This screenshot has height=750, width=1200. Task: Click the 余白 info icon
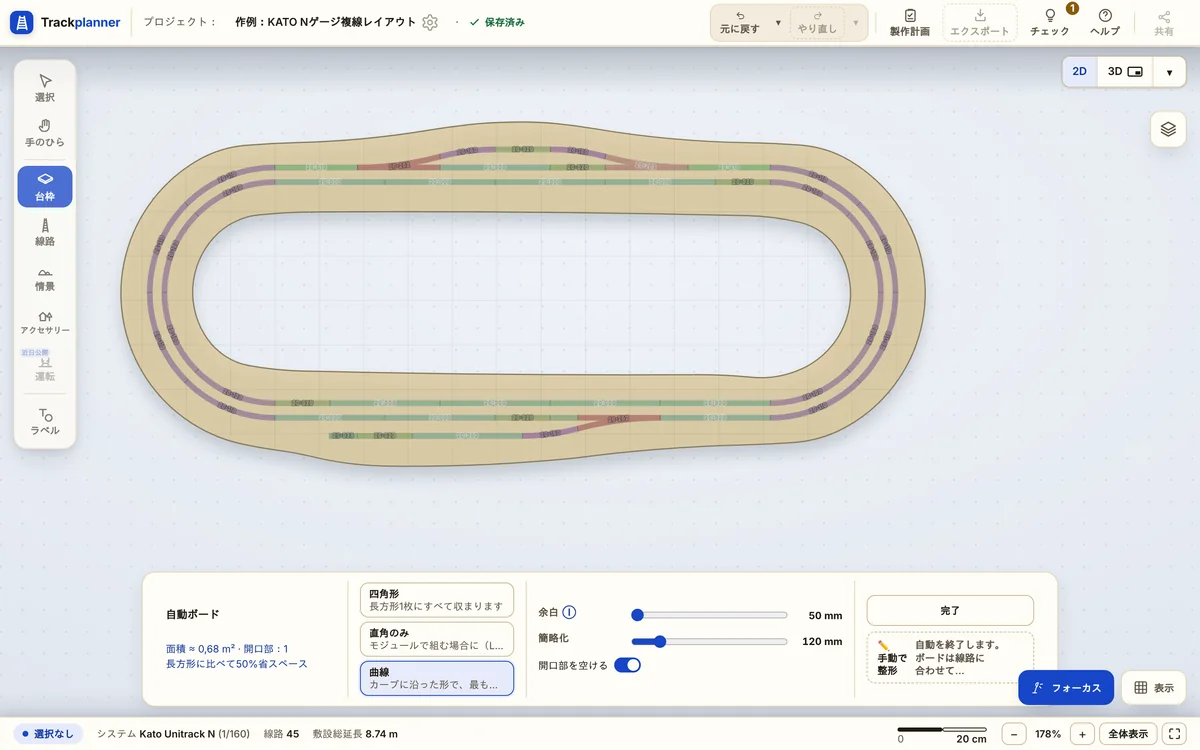pyautogui.click(x=570, y=613)
